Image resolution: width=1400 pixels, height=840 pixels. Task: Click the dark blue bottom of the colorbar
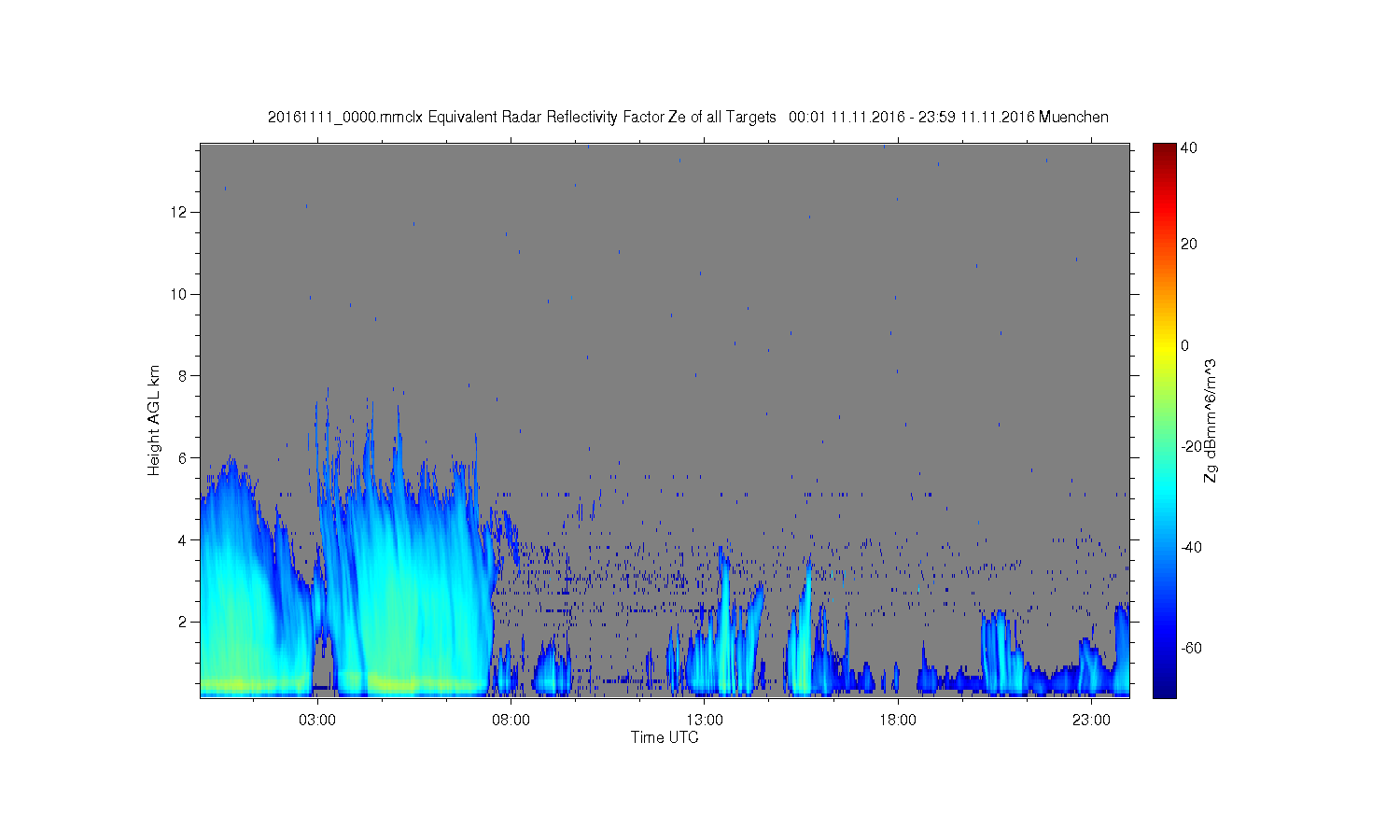tap(1164, 689)
